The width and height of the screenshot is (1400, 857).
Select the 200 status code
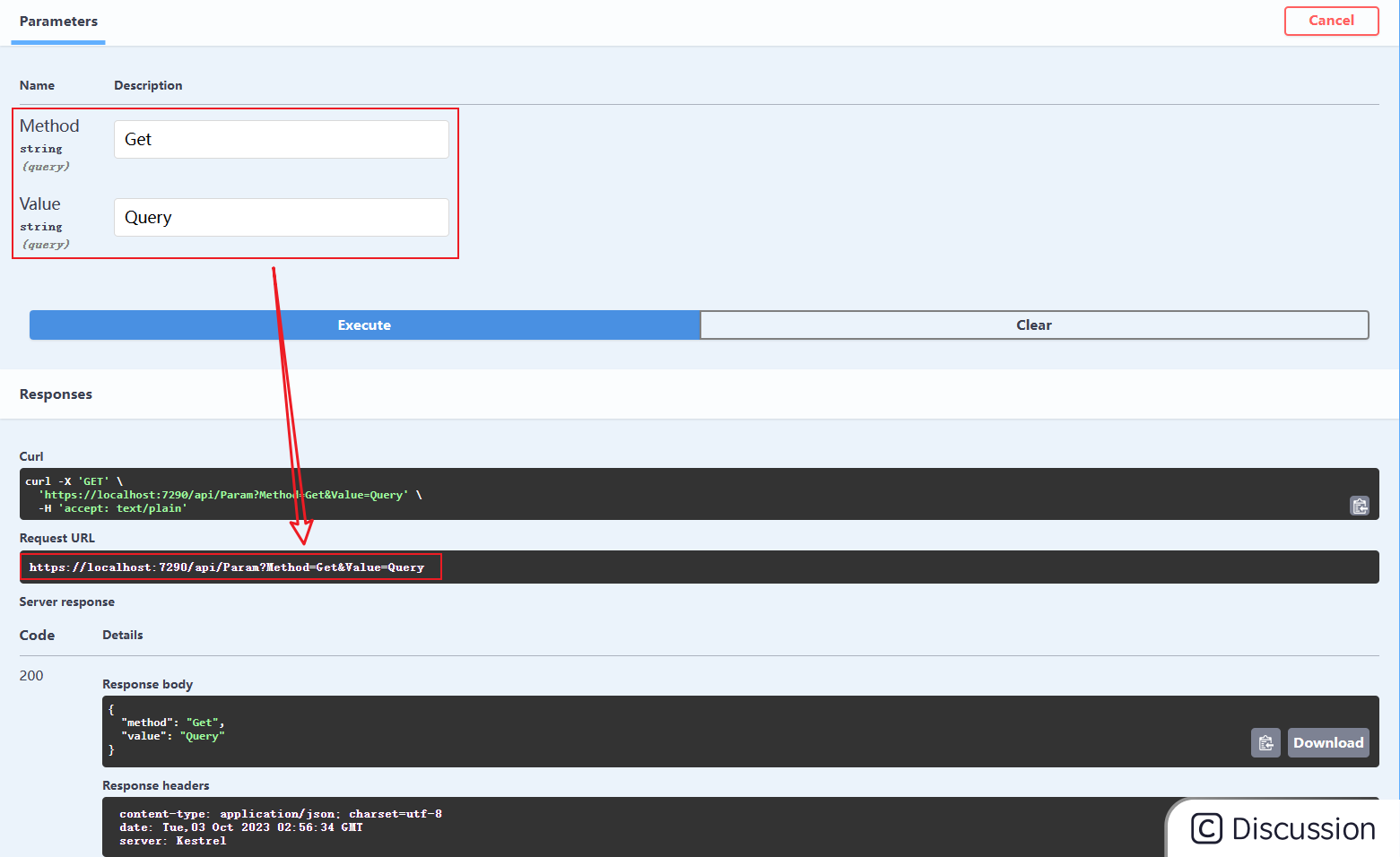[30, 675]
